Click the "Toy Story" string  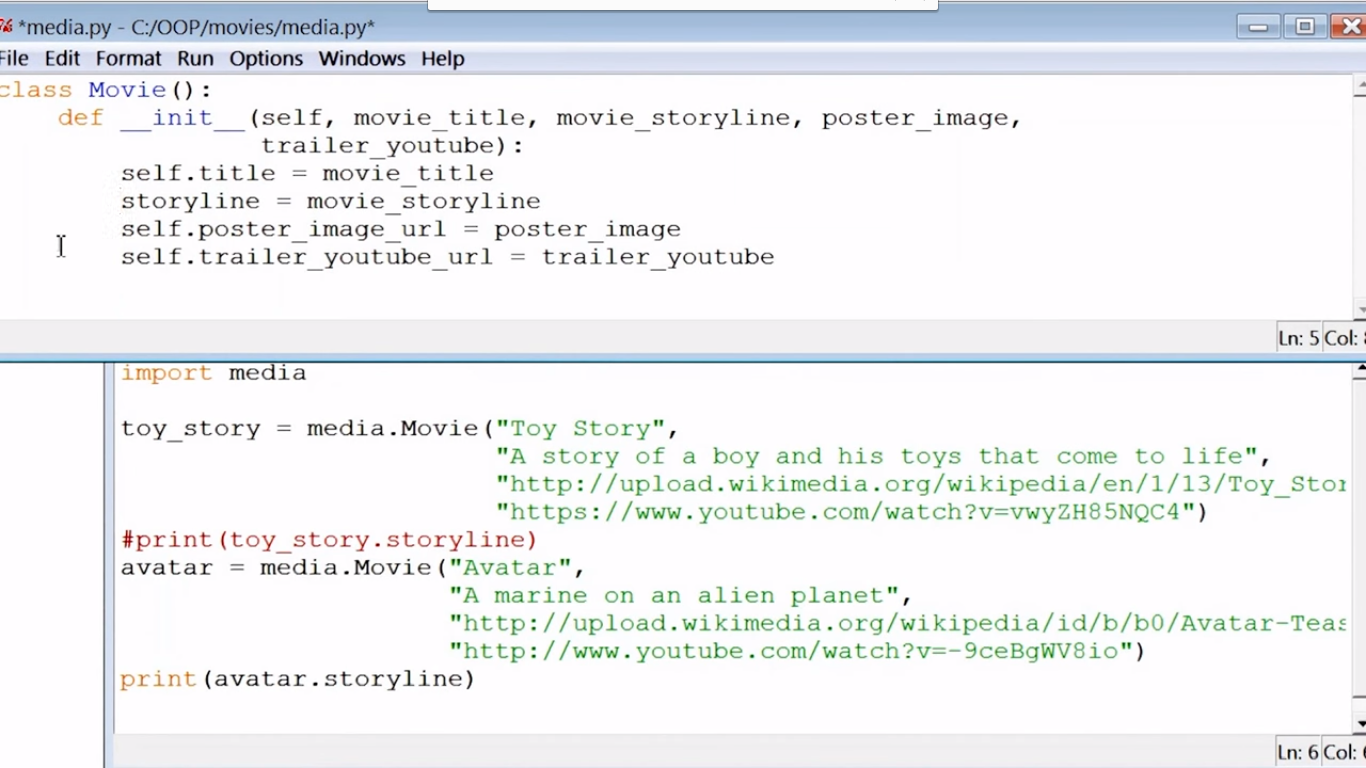pos(580,429)
